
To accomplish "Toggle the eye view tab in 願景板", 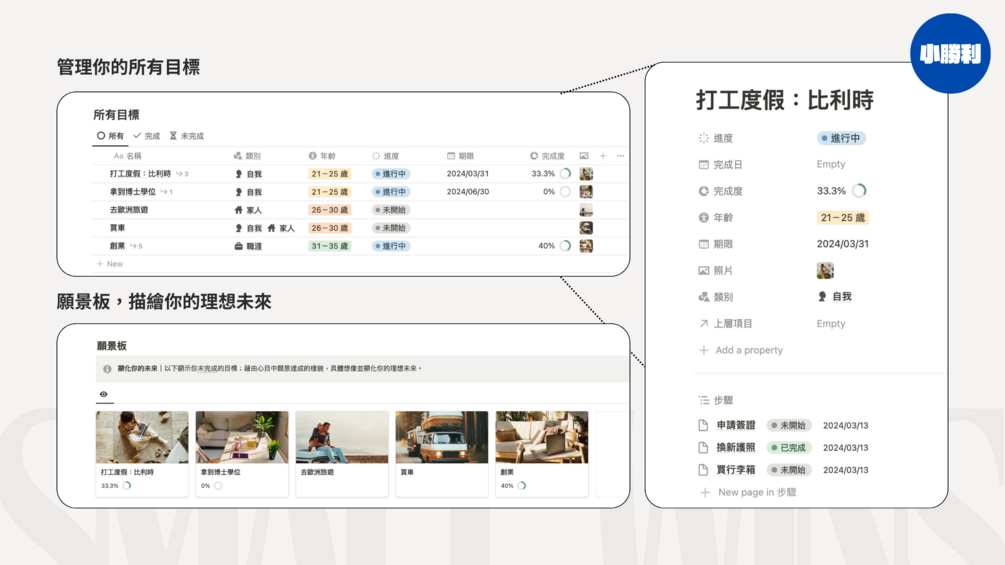I will pos(103,394).
